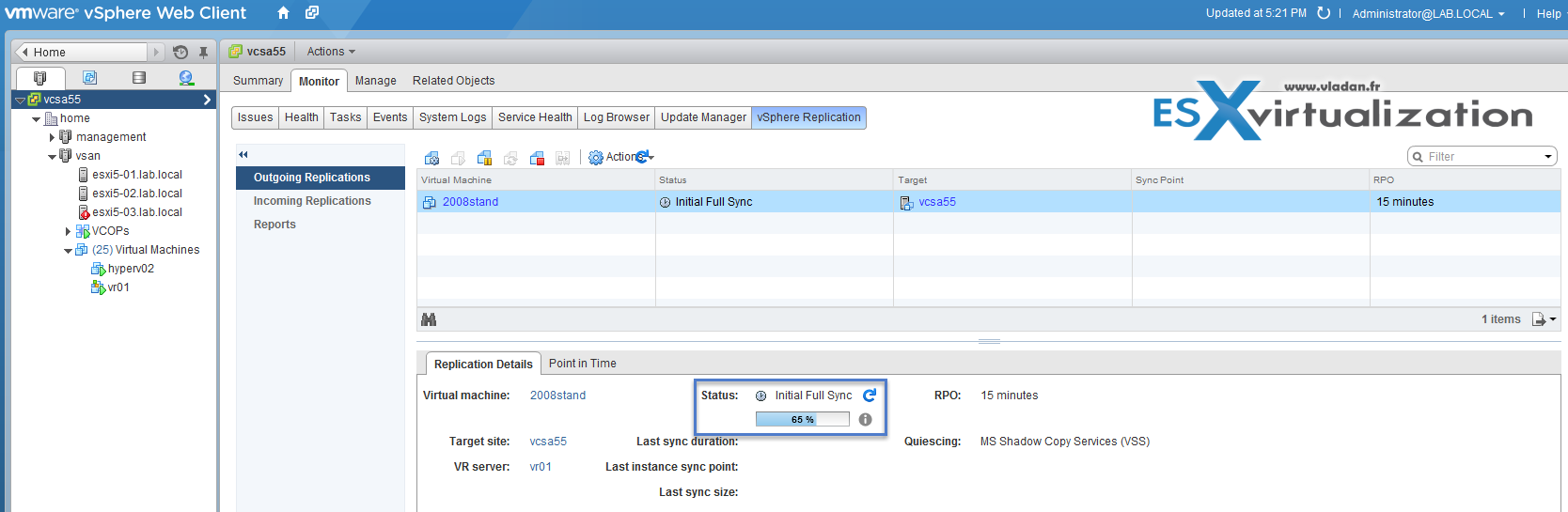Click the forward arrow beside Home
This screenshot has width=1568, height=512.
(156, 53)
